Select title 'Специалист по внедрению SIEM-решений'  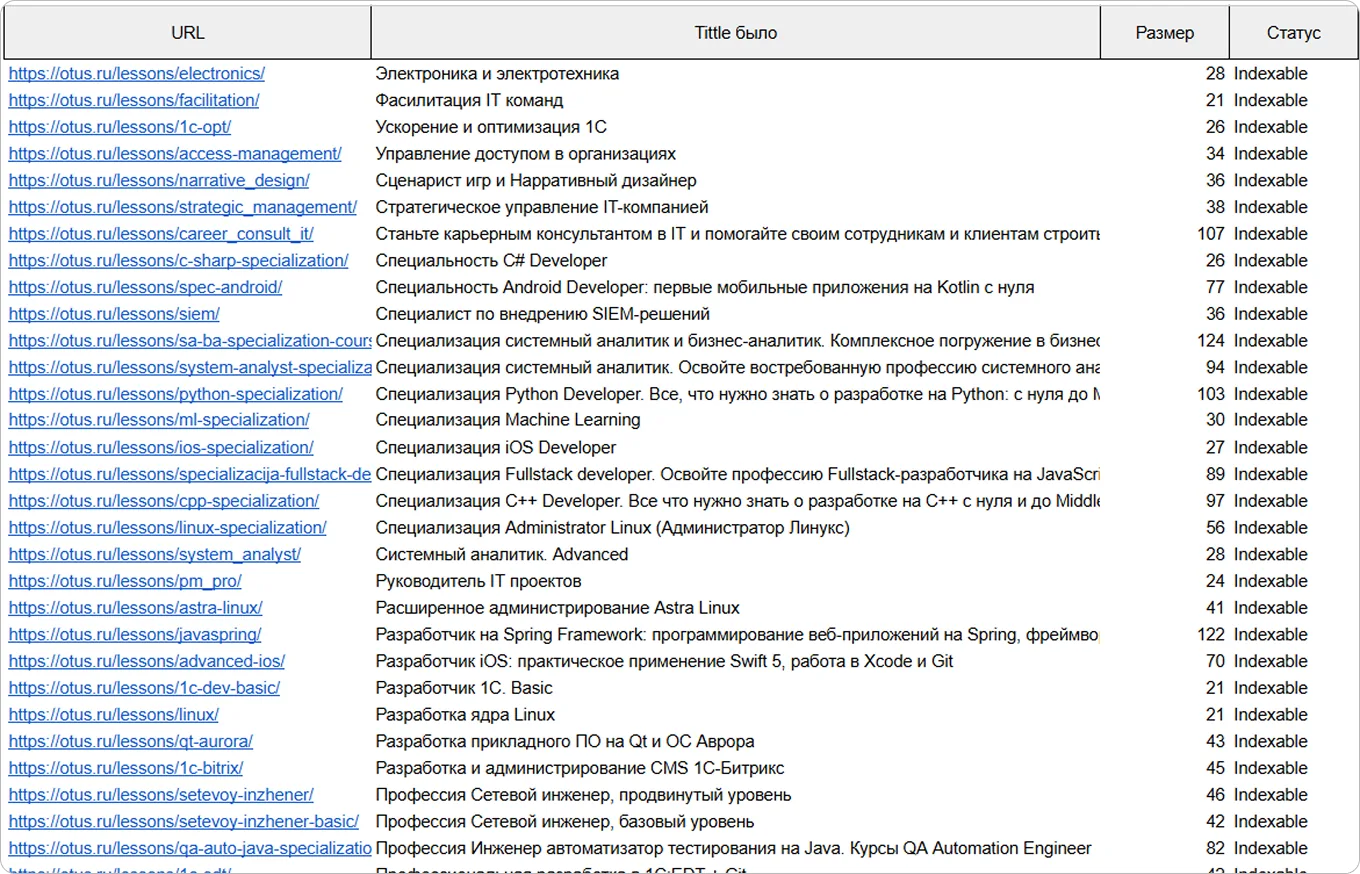click(x=543, y=314)
